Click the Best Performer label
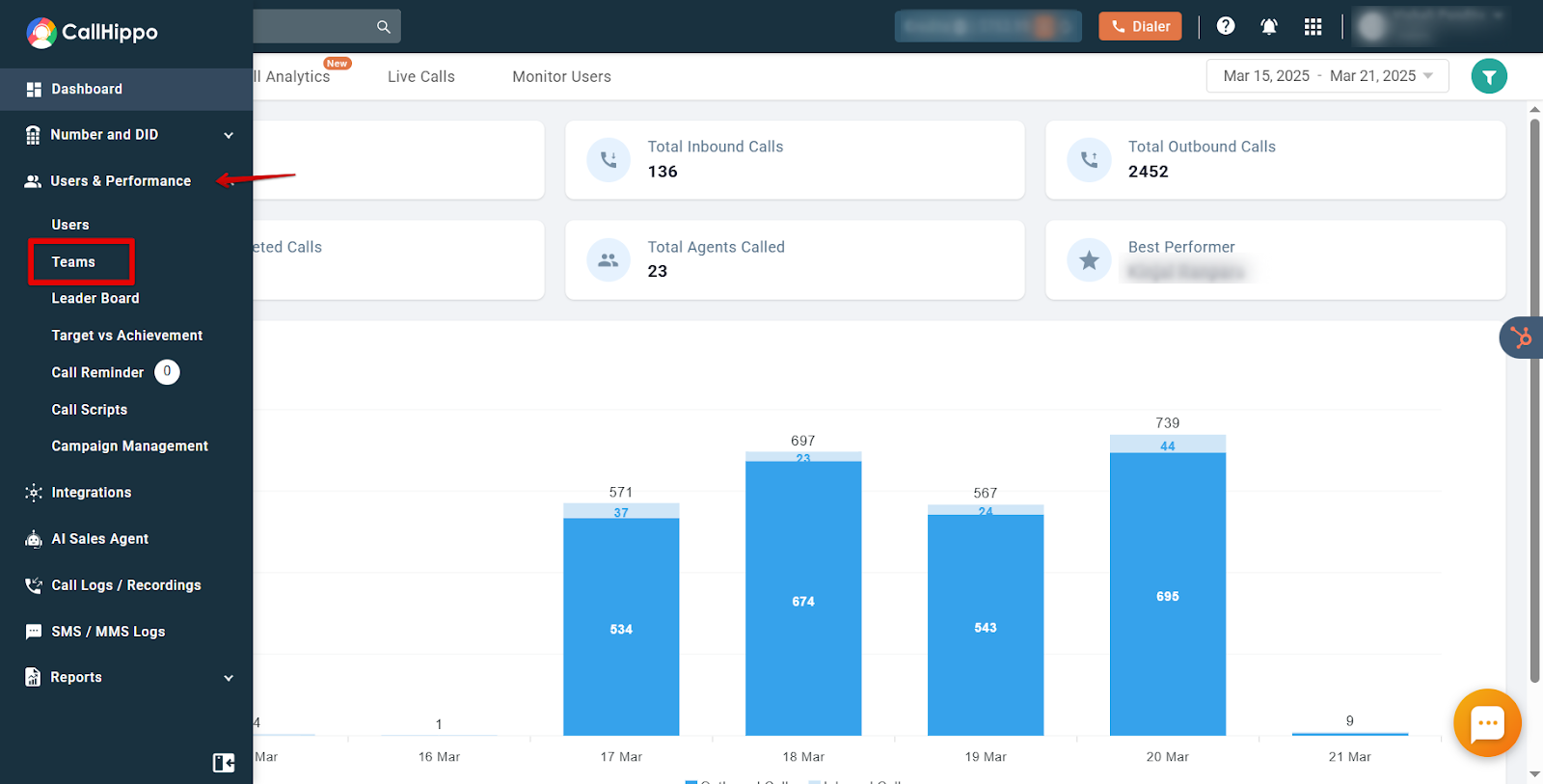Image resolution: width=1543 pixels, height=784 pixels. 1181,248
